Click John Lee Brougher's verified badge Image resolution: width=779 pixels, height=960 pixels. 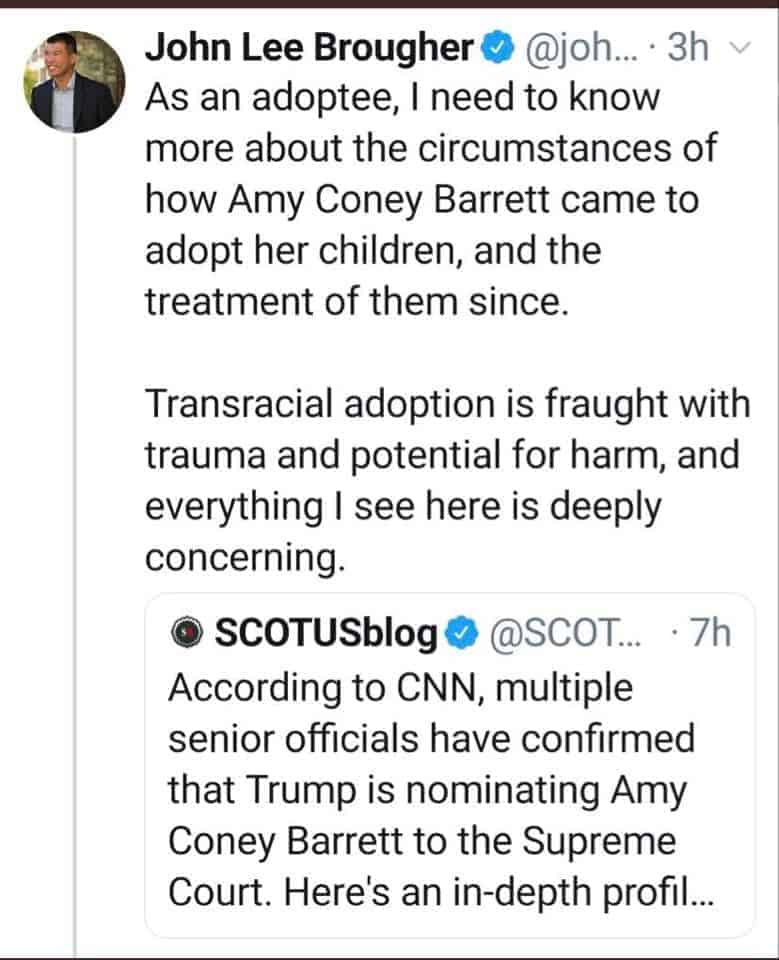click(x=497, y=48)
